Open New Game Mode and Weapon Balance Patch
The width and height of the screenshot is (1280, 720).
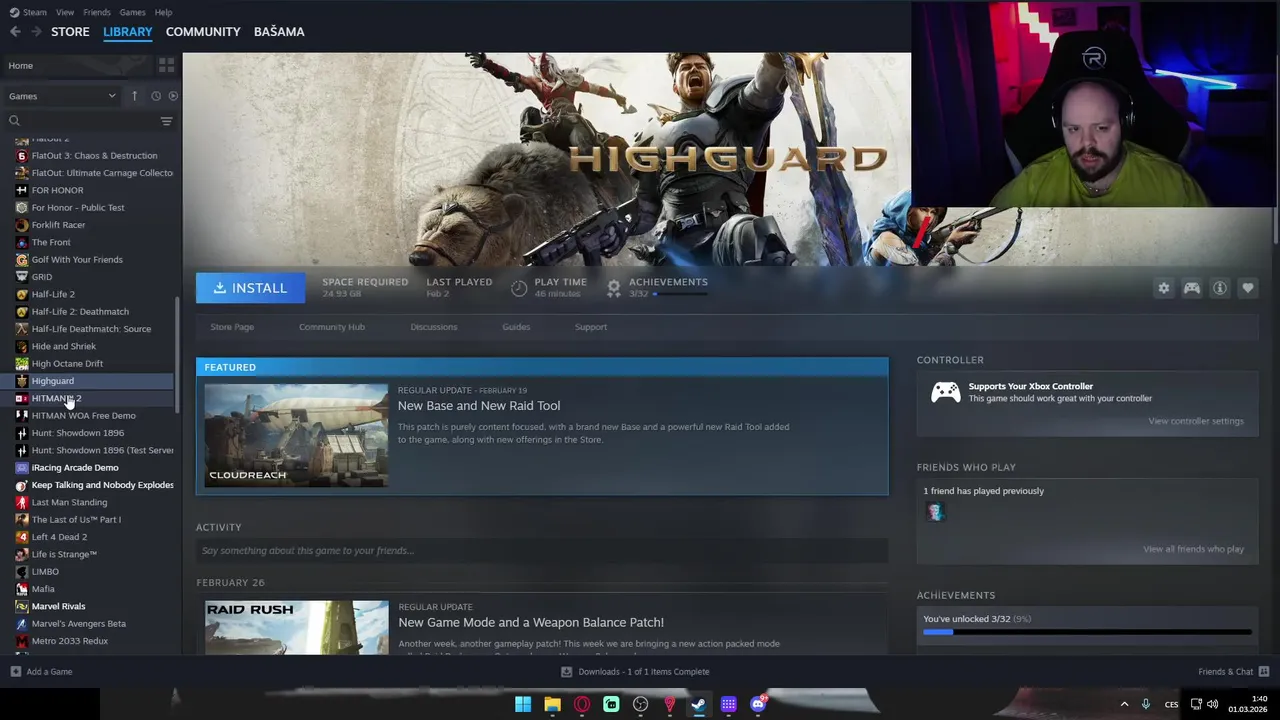(x=531, y=622)
